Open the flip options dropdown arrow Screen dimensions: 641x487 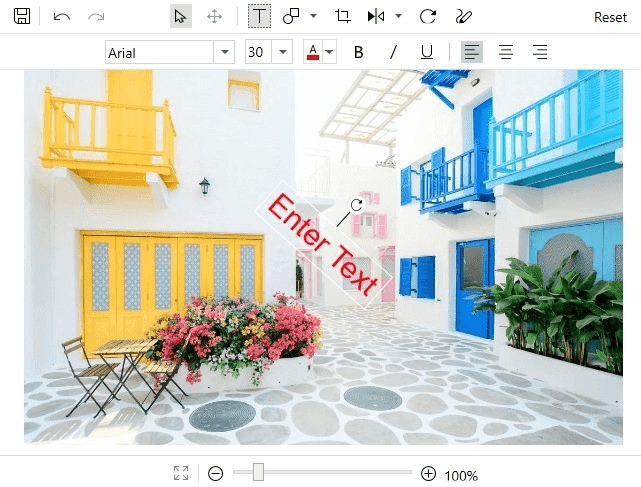399,16
